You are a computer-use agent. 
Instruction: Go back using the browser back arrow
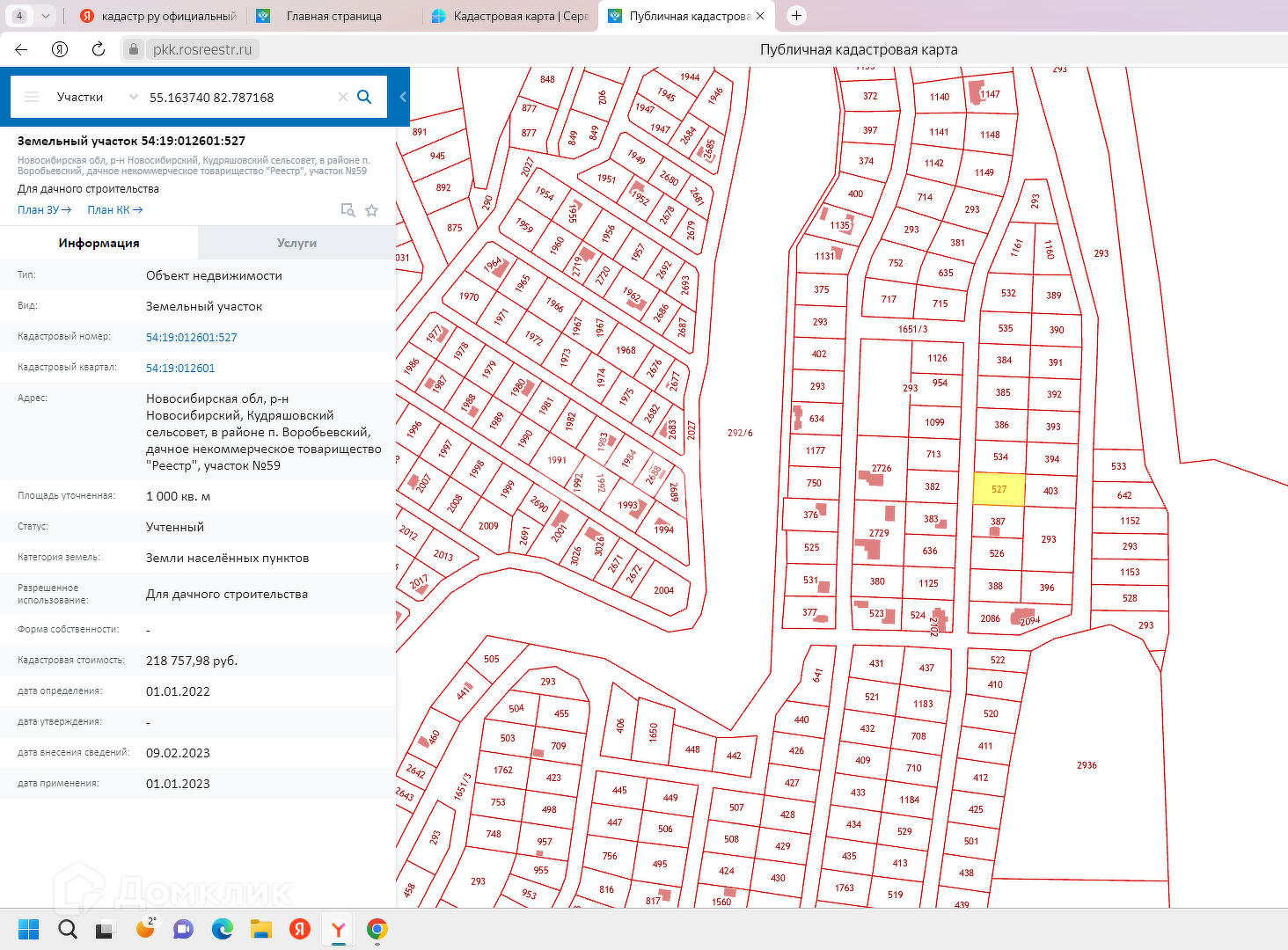tap(21, 49)
